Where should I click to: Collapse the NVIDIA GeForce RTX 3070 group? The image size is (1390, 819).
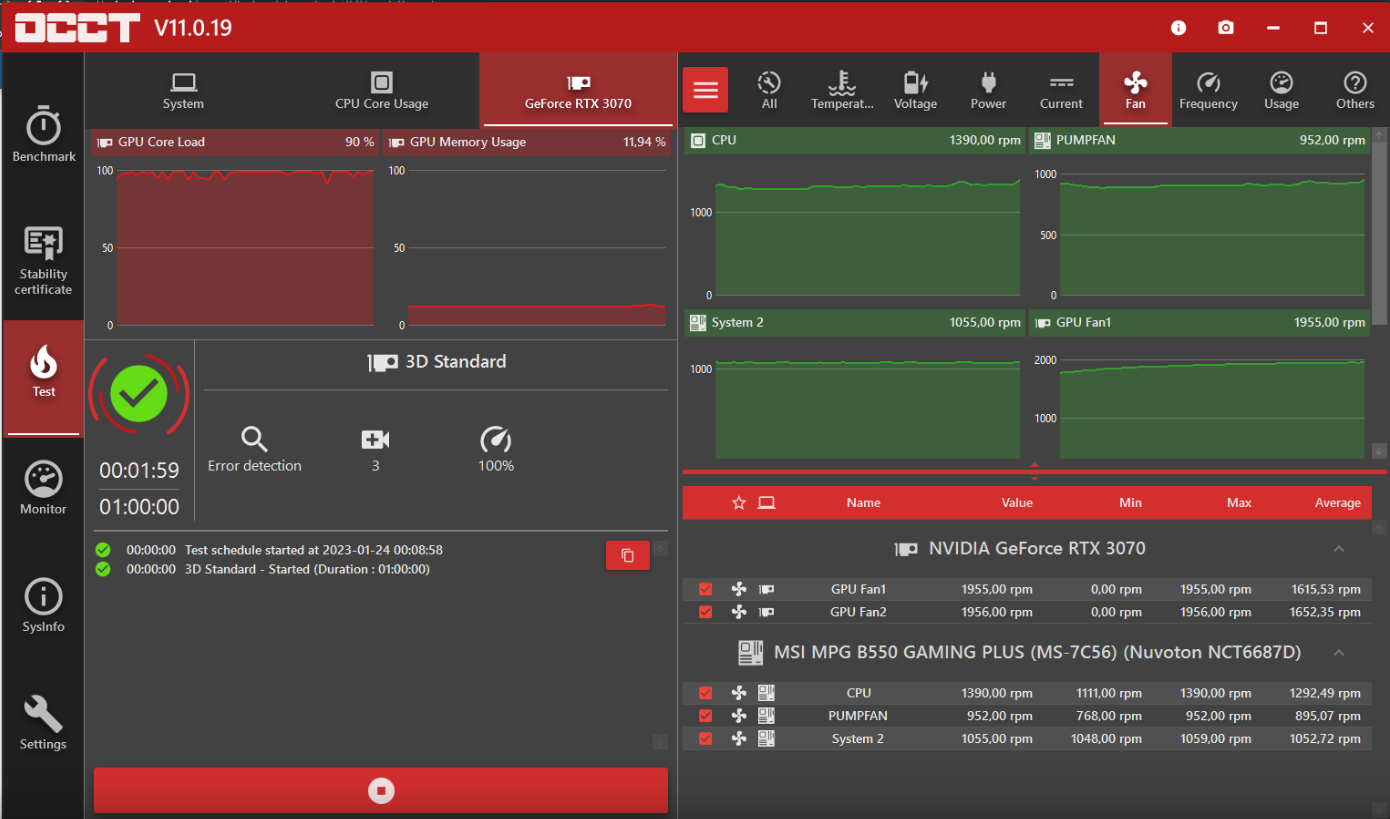[x=1339, y=549]
